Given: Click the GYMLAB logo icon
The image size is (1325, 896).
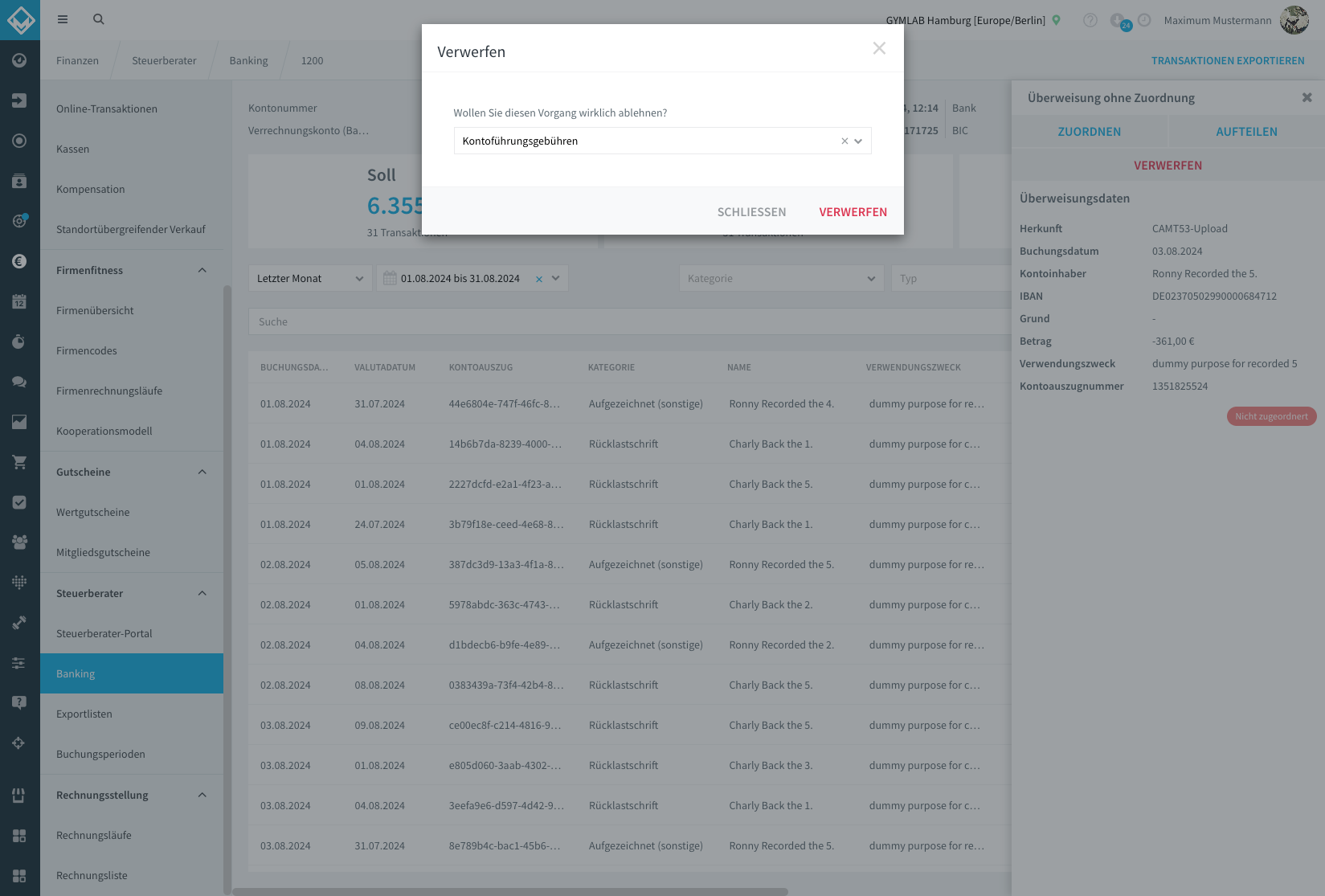Looking at the screenshot, I should coord(20,20).
